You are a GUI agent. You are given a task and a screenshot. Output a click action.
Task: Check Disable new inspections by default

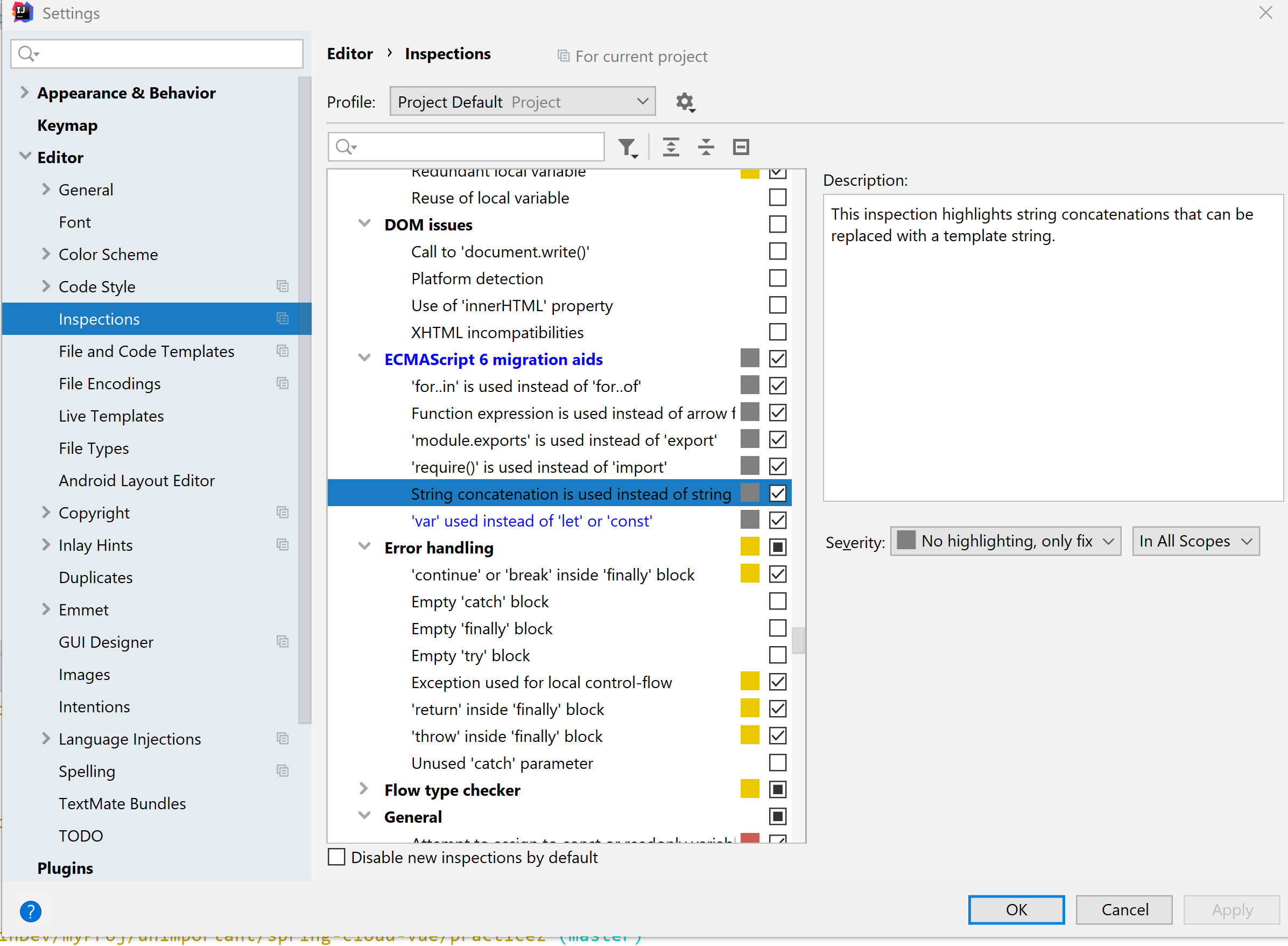336,857
